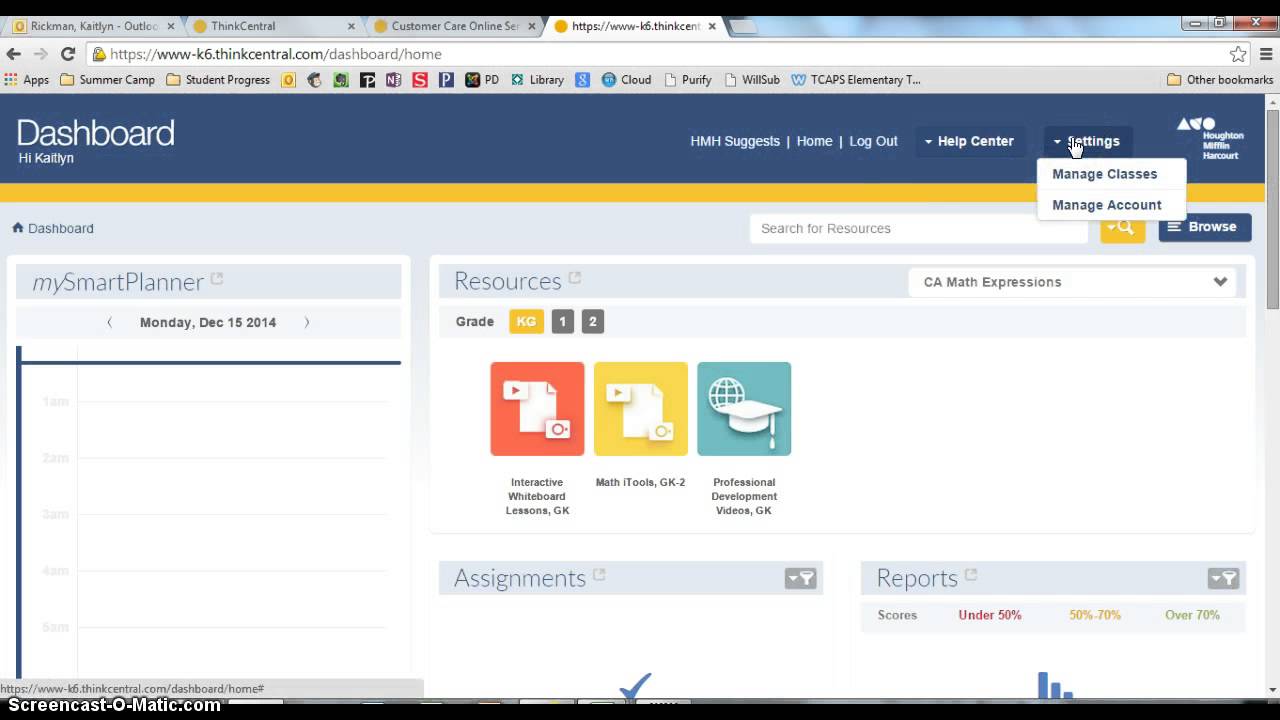Viewport: 1280px width, 720px height.
Task: Collapse the Settings dropdown
Action: (x=1088, y=141)
